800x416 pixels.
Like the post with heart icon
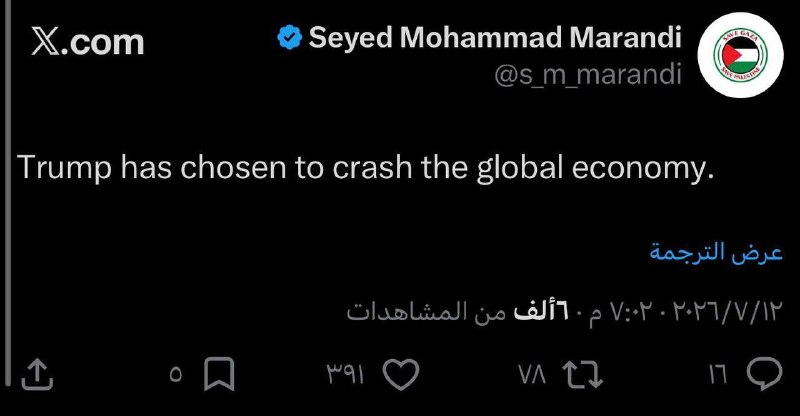pyautogui.click(x=401, y=375)
